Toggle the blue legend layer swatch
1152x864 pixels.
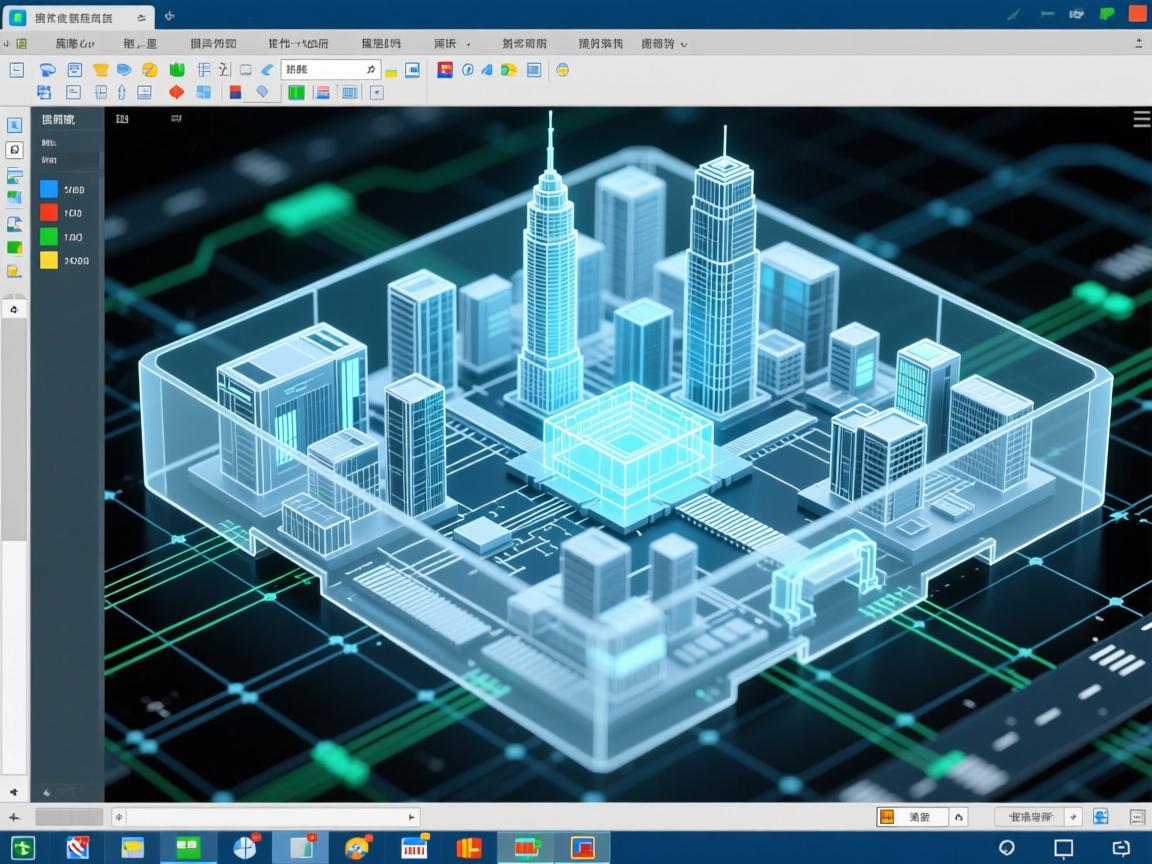(48, 189)
